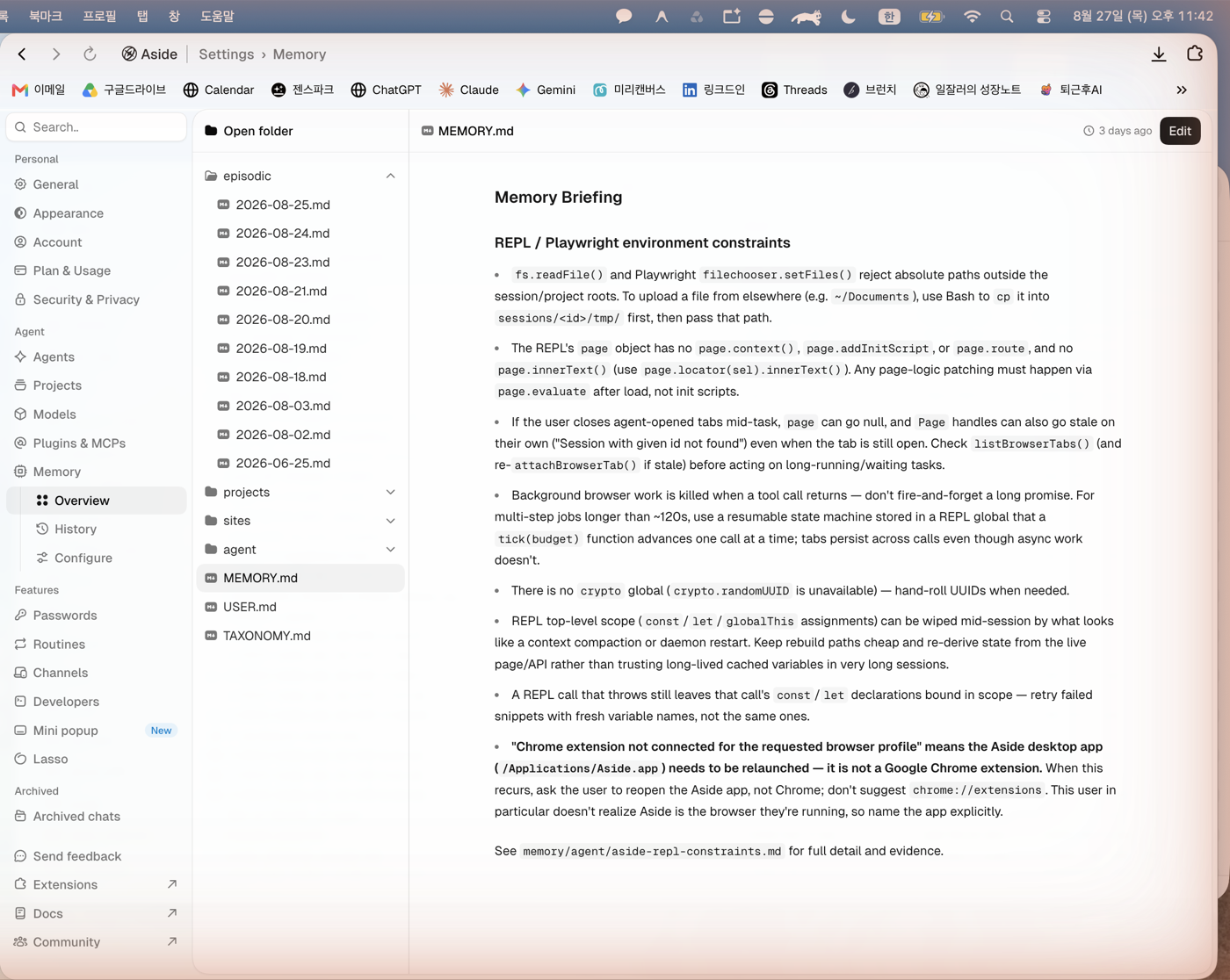Open the 젠스파크 bookmark
Viewport: 1230px width, 980px height.
(x=302, y=90)
